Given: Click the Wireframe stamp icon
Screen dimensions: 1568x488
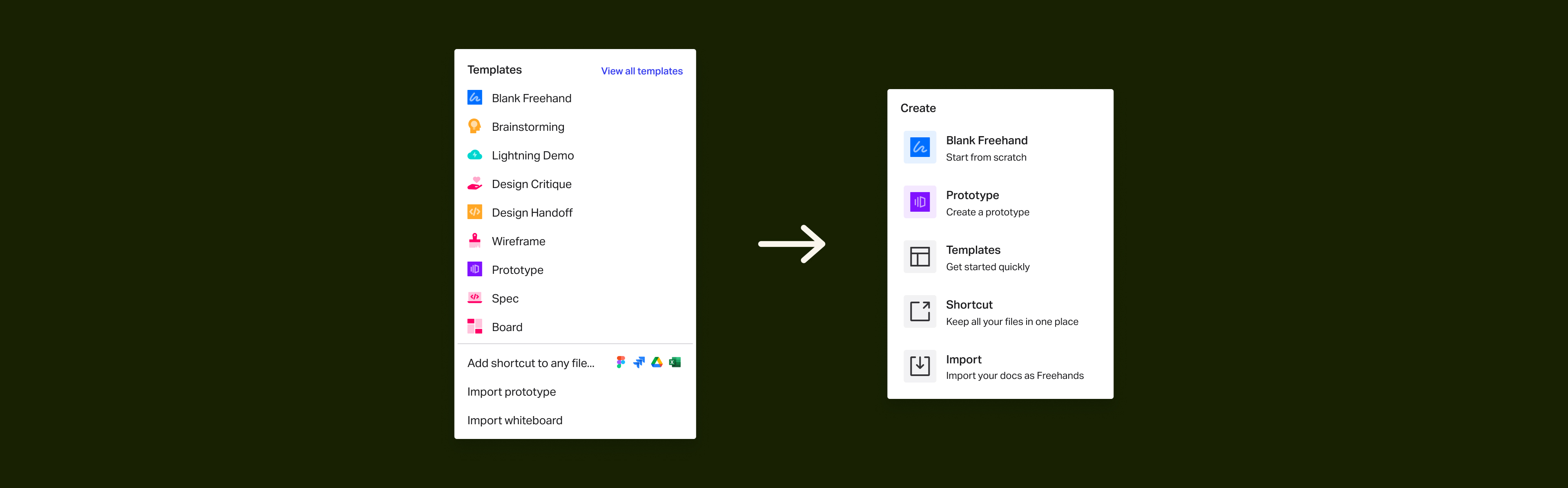Looking at the screenshot, I should (474, 240).
